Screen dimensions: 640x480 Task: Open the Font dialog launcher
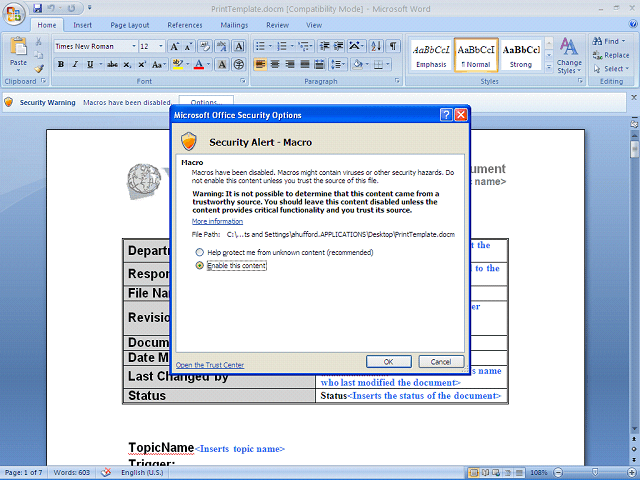pos(243,81)
